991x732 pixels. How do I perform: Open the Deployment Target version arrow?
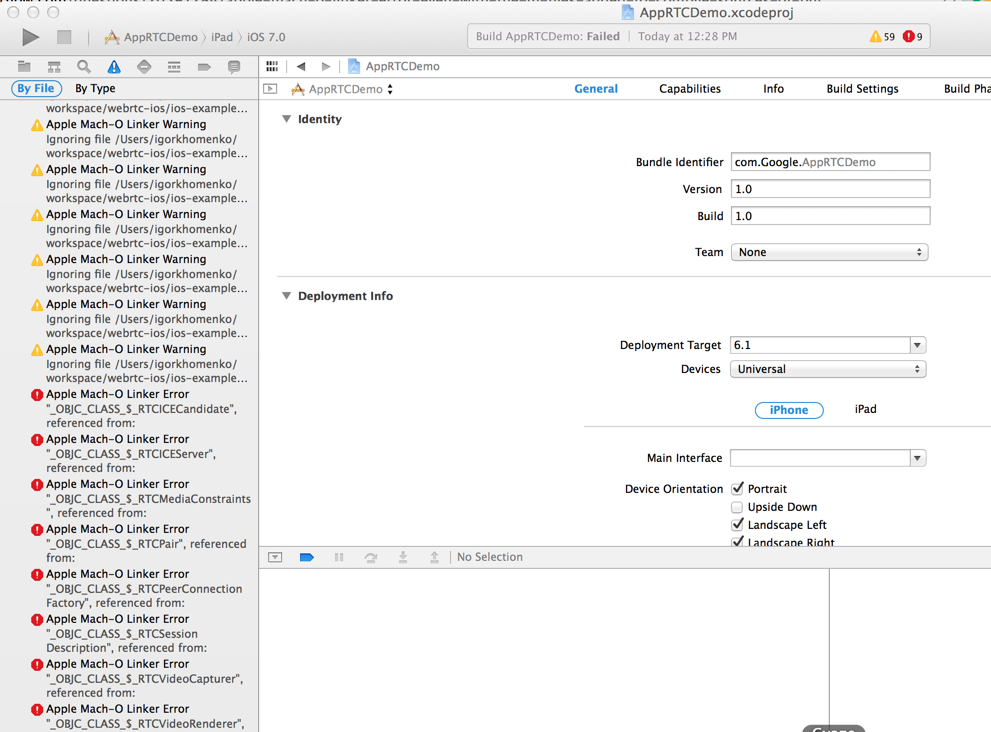pyautogui.click(x=917, y=345)
